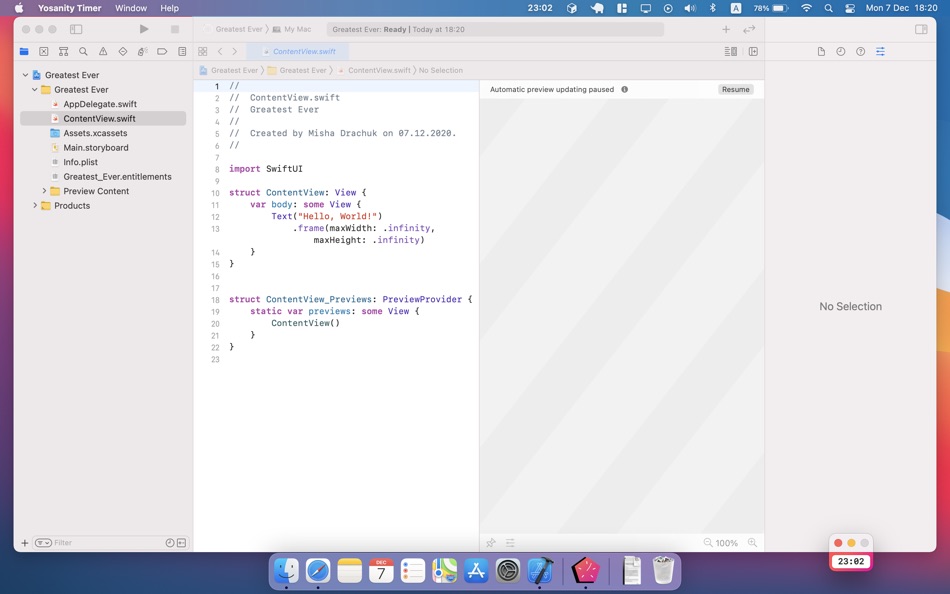This screenshot has height=594, width=950.
Task: Open Greatest Ever project breadcrumb
Action: [x=229, y=70]
